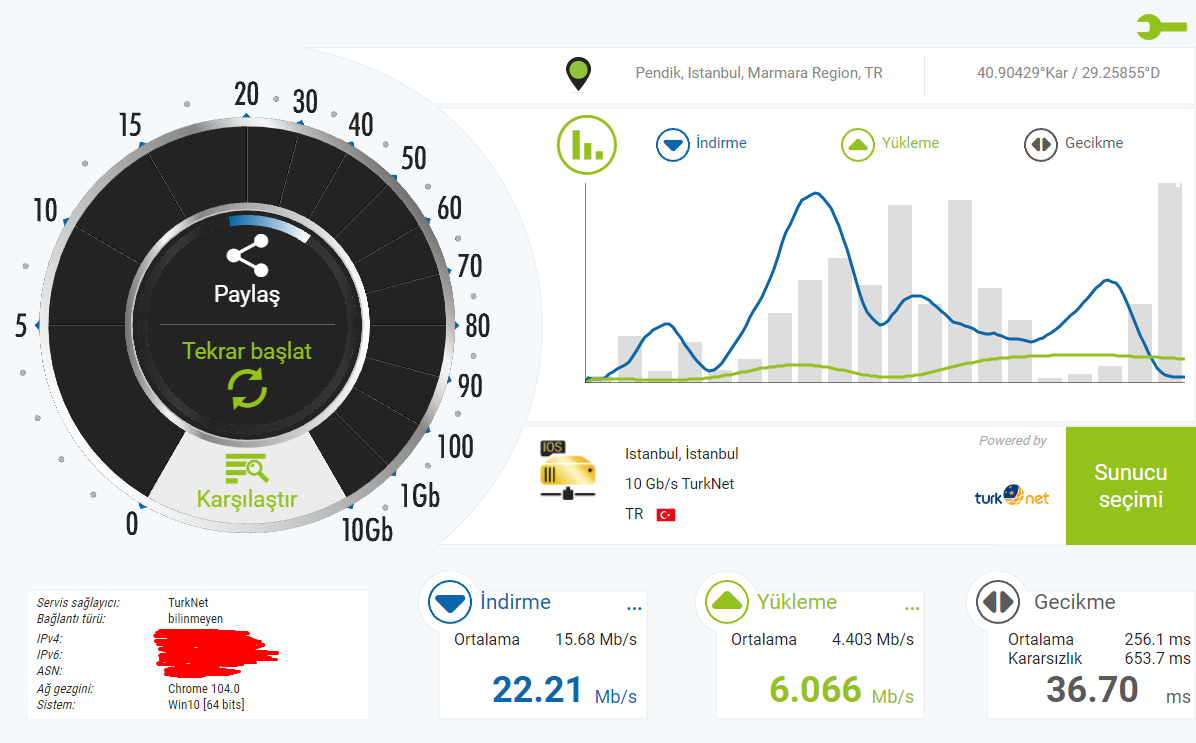The width and height of the screenshot is (1196, 743).
Task: Click the location text Pendik, Istanbul, Marmara Region, TR
Action: (759, 73)
